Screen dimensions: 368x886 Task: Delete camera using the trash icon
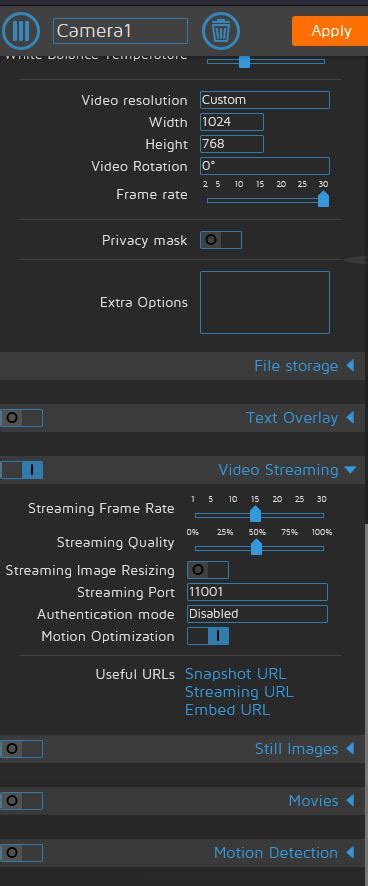(221, 31)
